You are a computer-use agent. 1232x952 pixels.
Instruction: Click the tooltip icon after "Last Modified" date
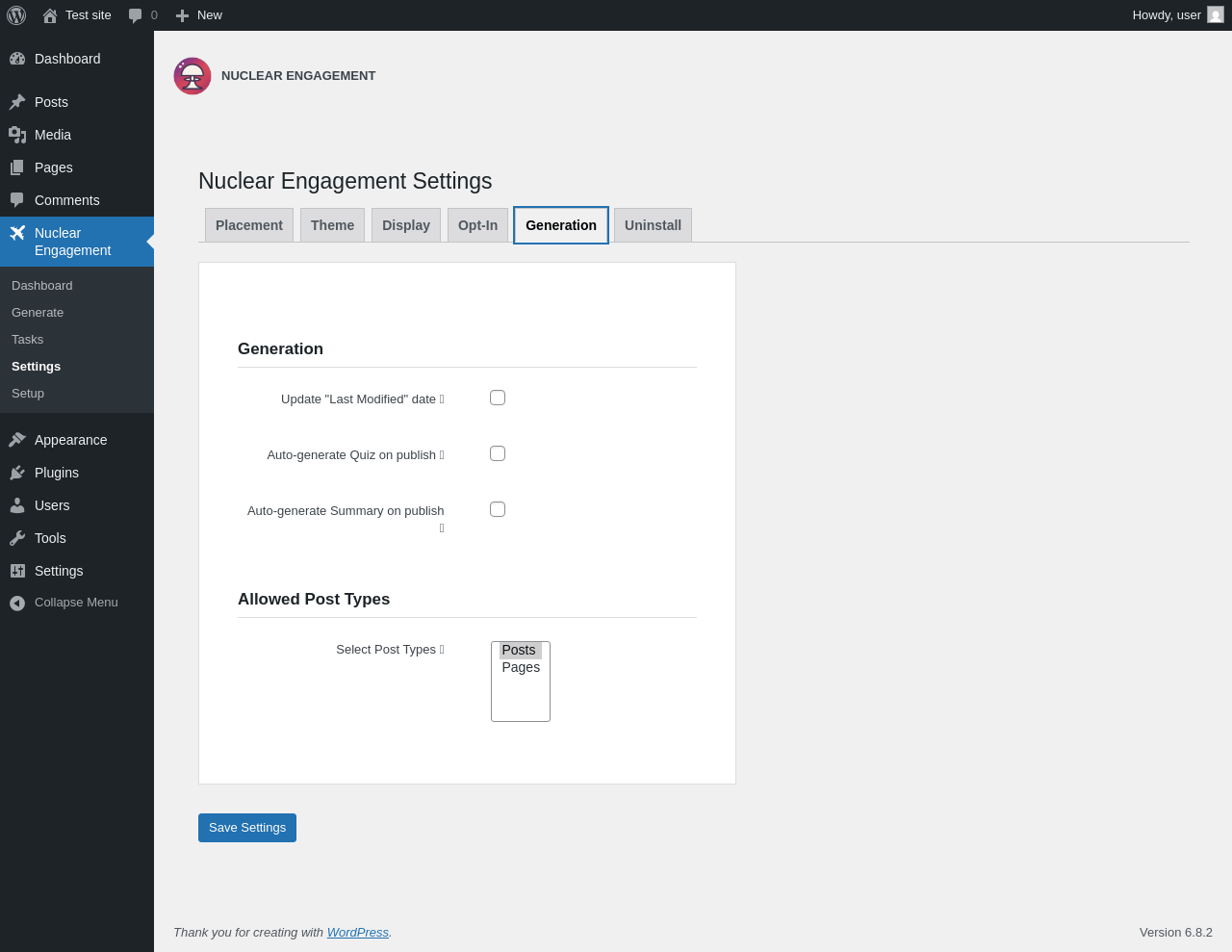point(442,399)
